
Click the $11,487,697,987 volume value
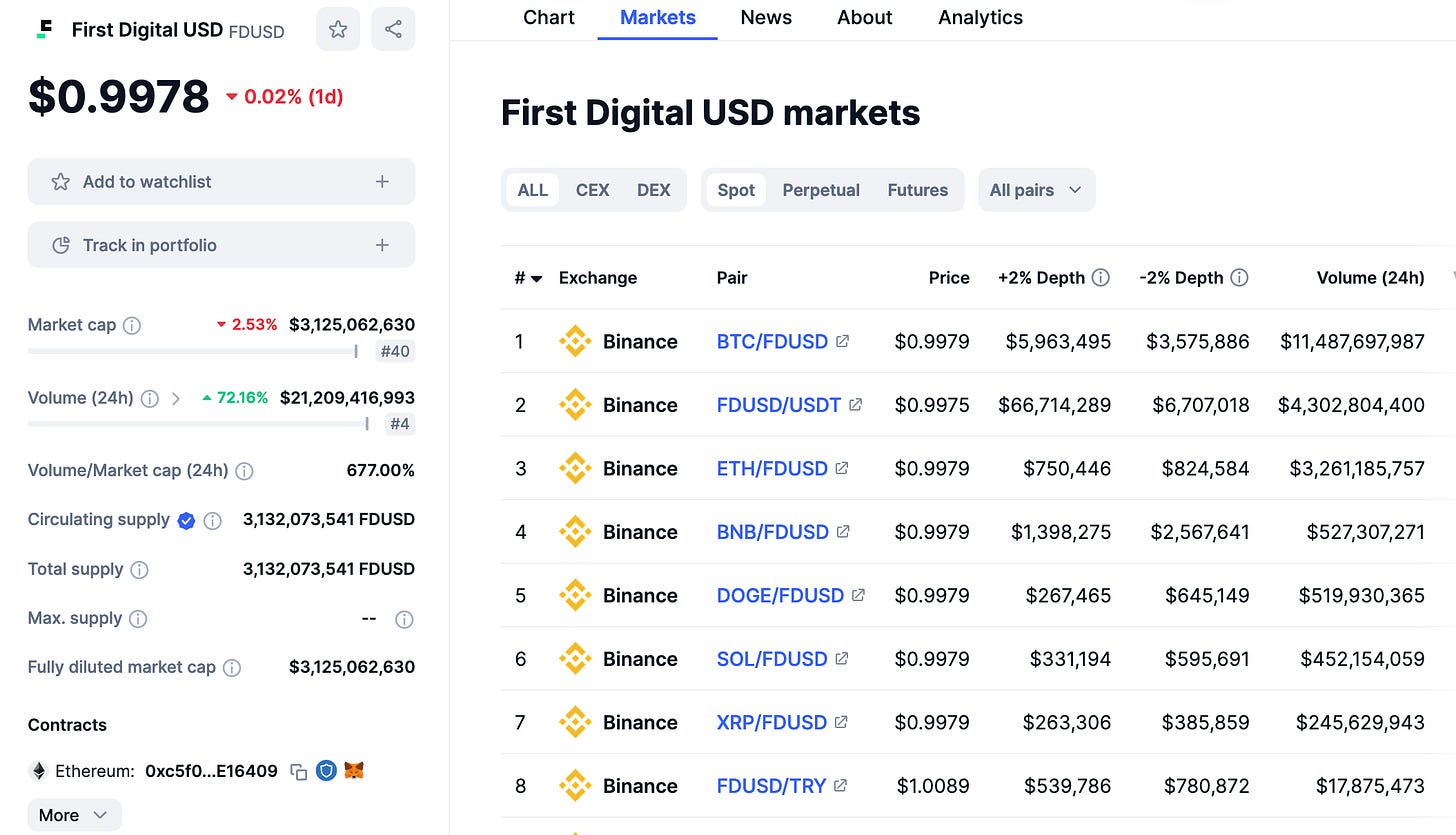click(x=1352, y=341)
